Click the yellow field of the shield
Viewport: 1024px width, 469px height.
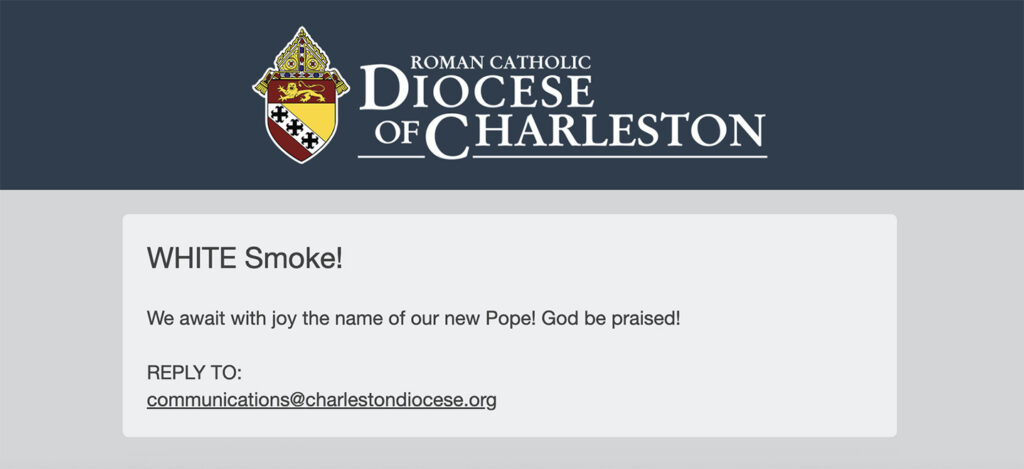(x=319, y=119)
